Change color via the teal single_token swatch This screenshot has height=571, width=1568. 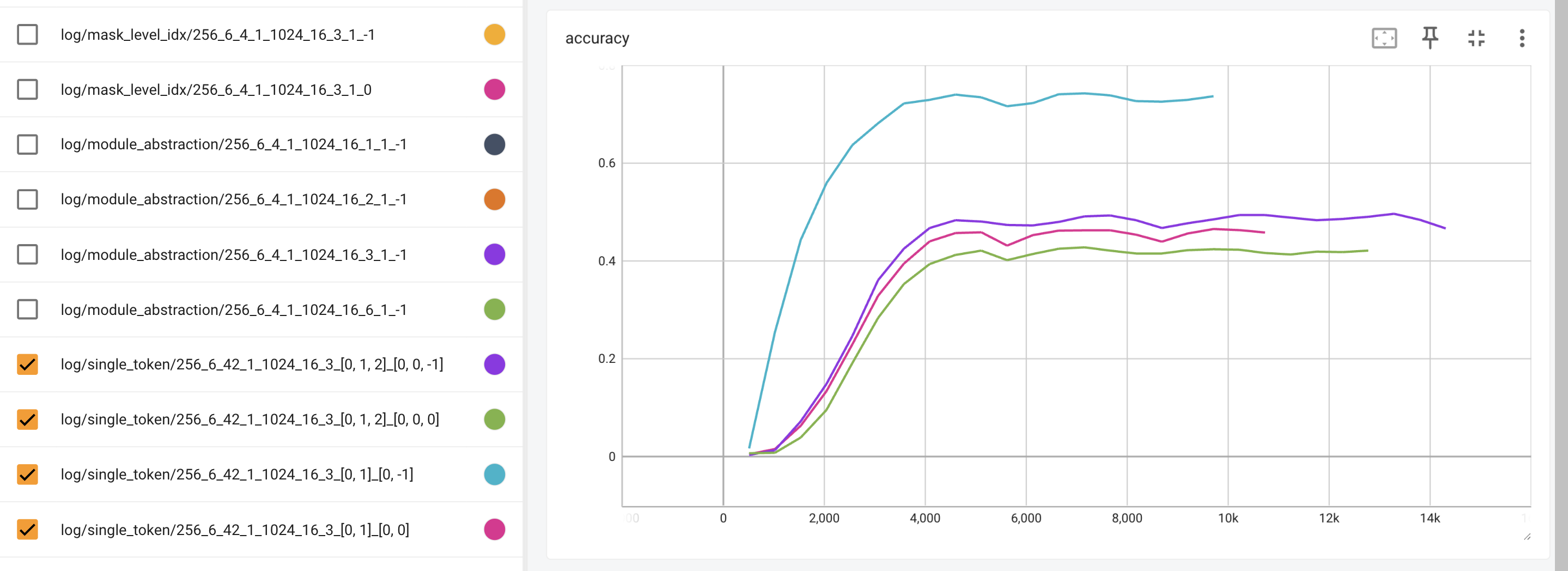494,474
